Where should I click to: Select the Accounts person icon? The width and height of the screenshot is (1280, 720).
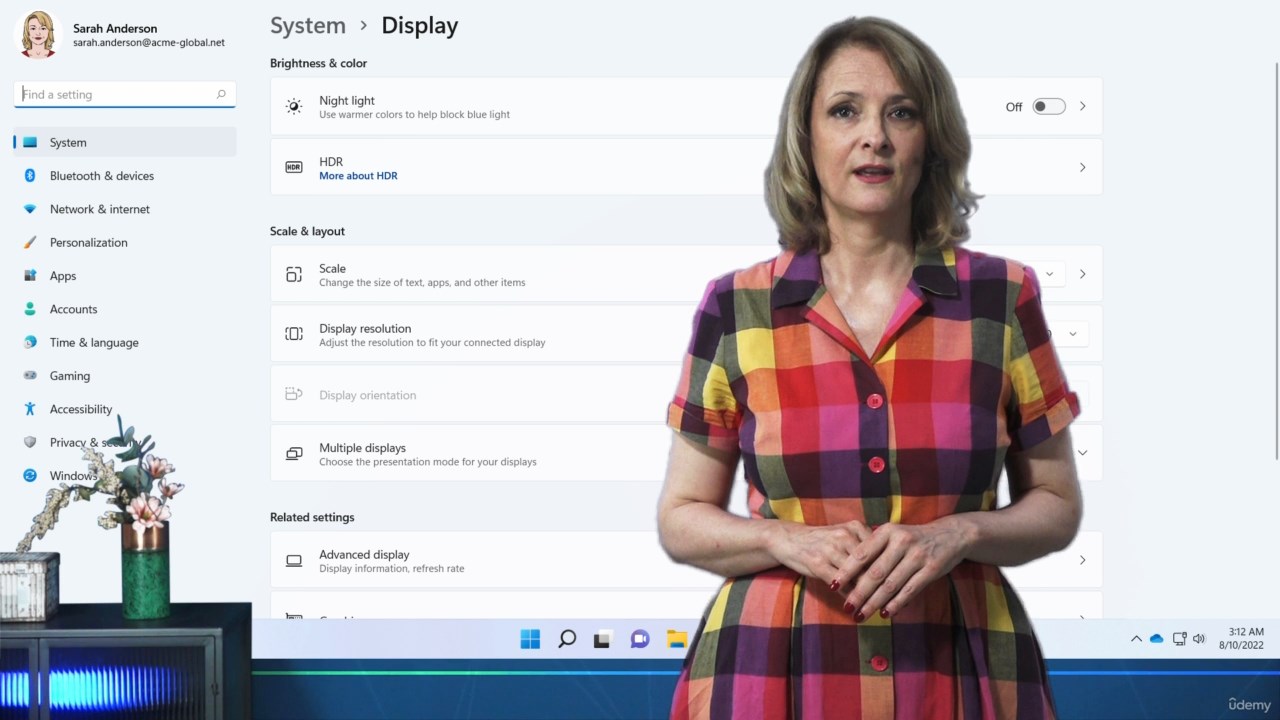point(30,309)
